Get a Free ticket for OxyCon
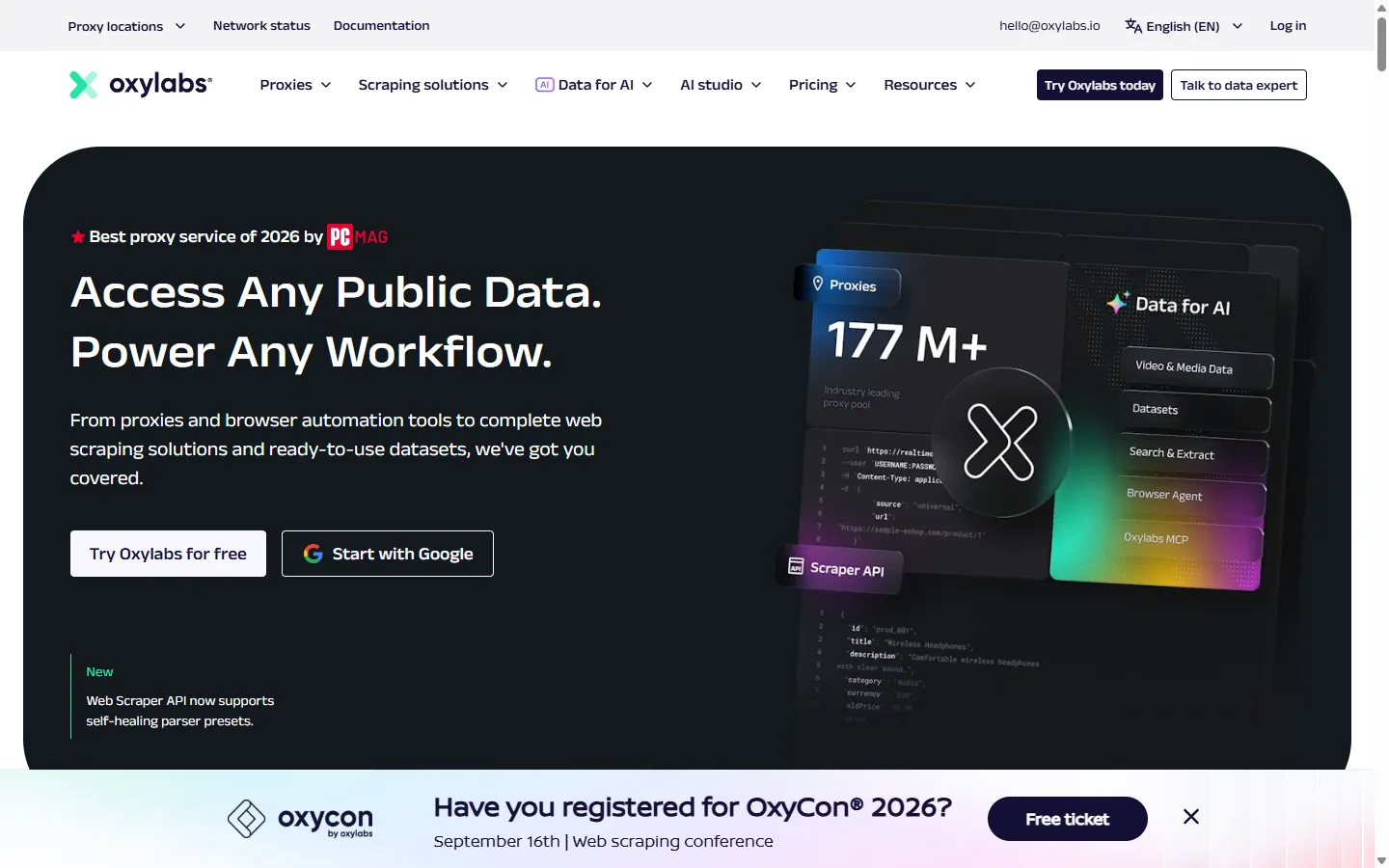The height and width of the screenshot is (868, 1389). point(1068,819)
